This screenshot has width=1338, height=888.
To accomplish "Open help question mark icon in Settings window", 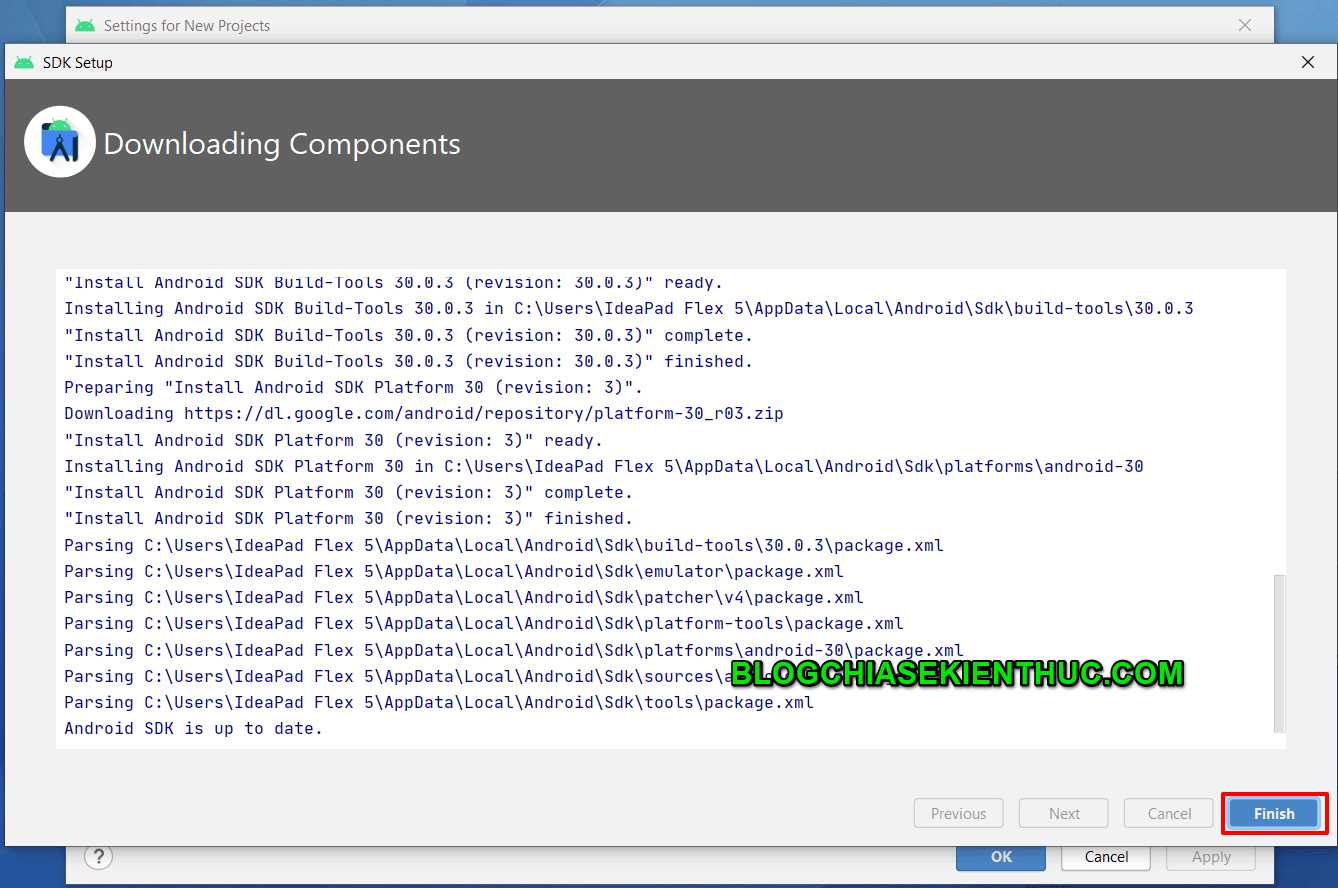I will pyautogui.click(x=98, y=857).
